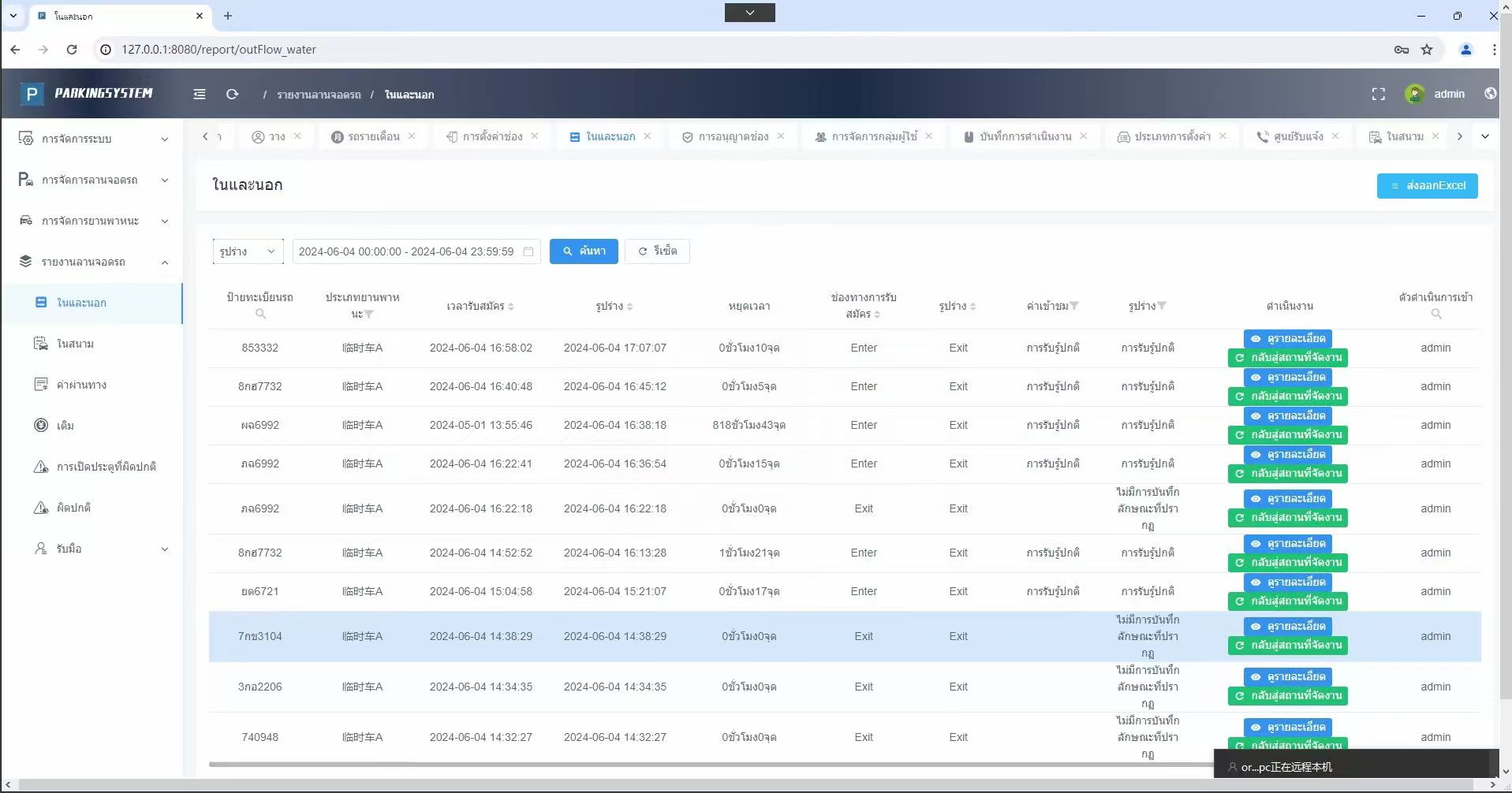1512x793 pixels.
Task: Collapse the รายงานลานจอดรถ sidebar section
Action: click(x=92, y=262)
